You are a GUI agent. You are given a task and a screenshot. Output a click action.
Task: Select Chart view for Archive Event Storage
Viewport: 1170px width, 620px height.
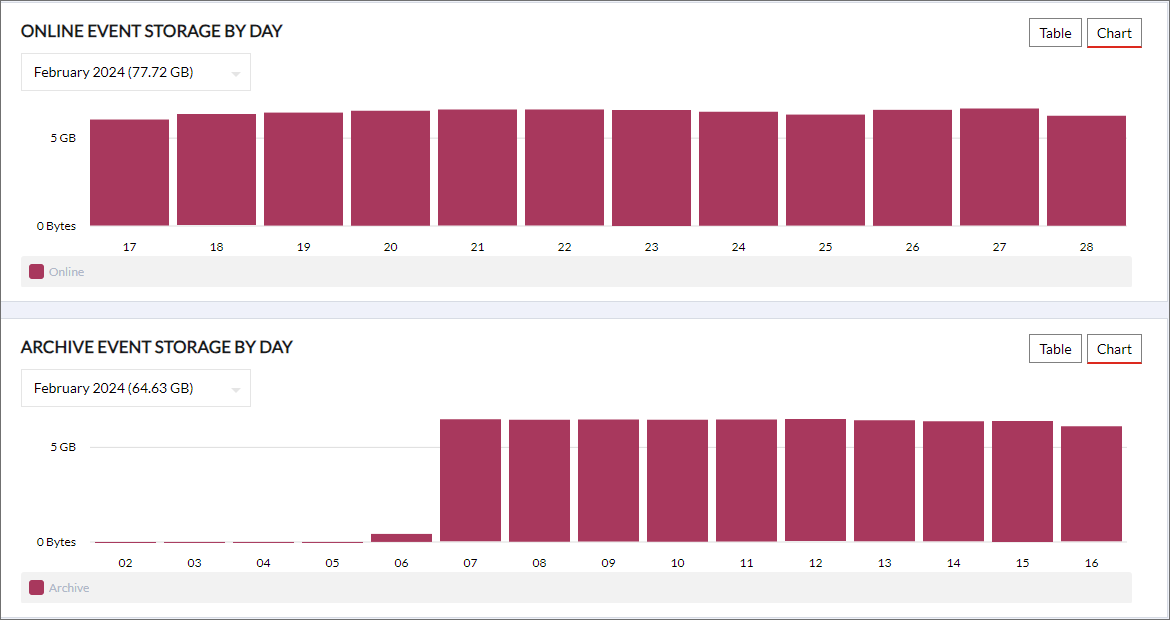pos(1114,349)
